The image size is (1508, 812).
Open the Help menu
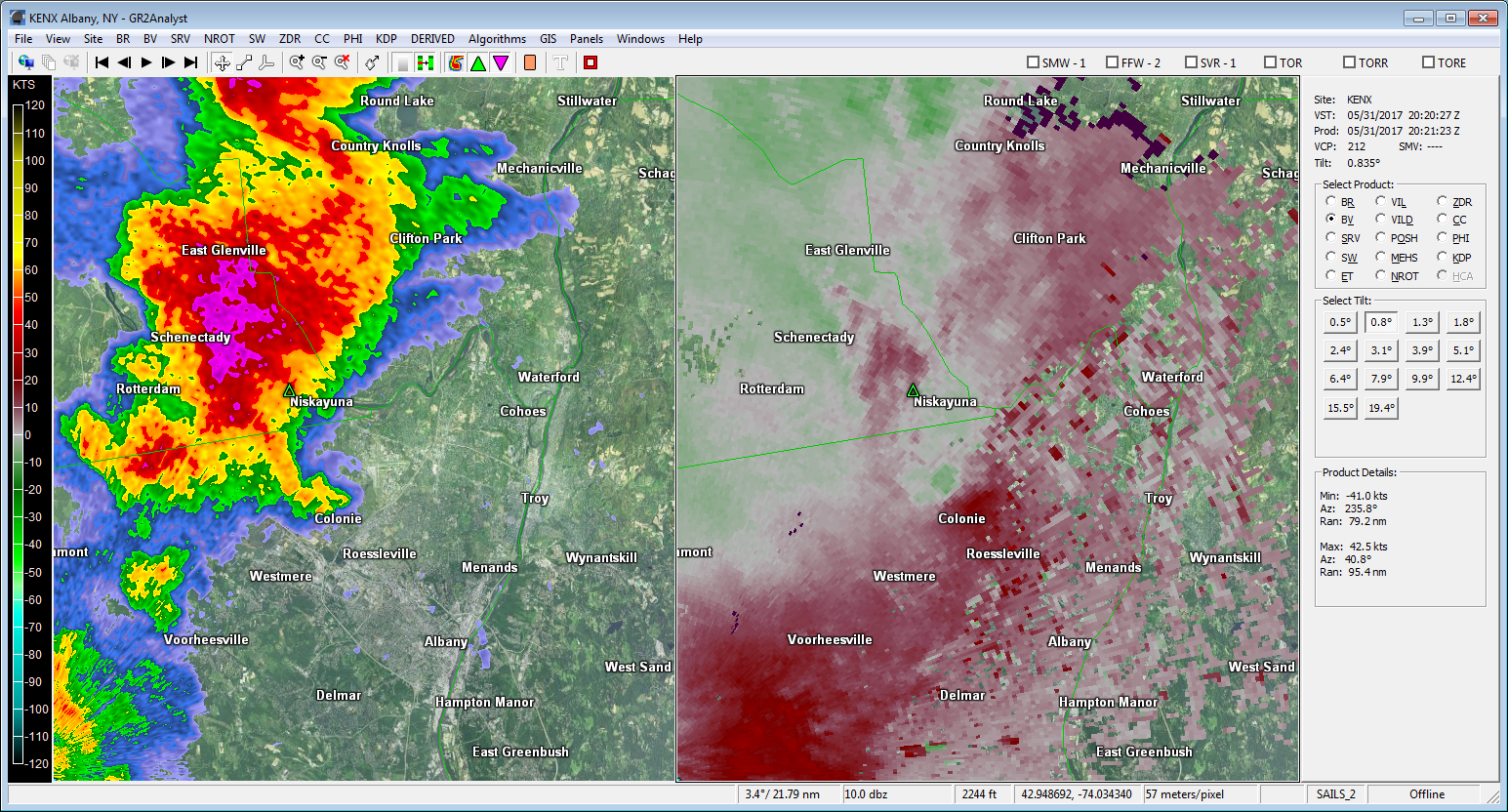pos(690,39)
